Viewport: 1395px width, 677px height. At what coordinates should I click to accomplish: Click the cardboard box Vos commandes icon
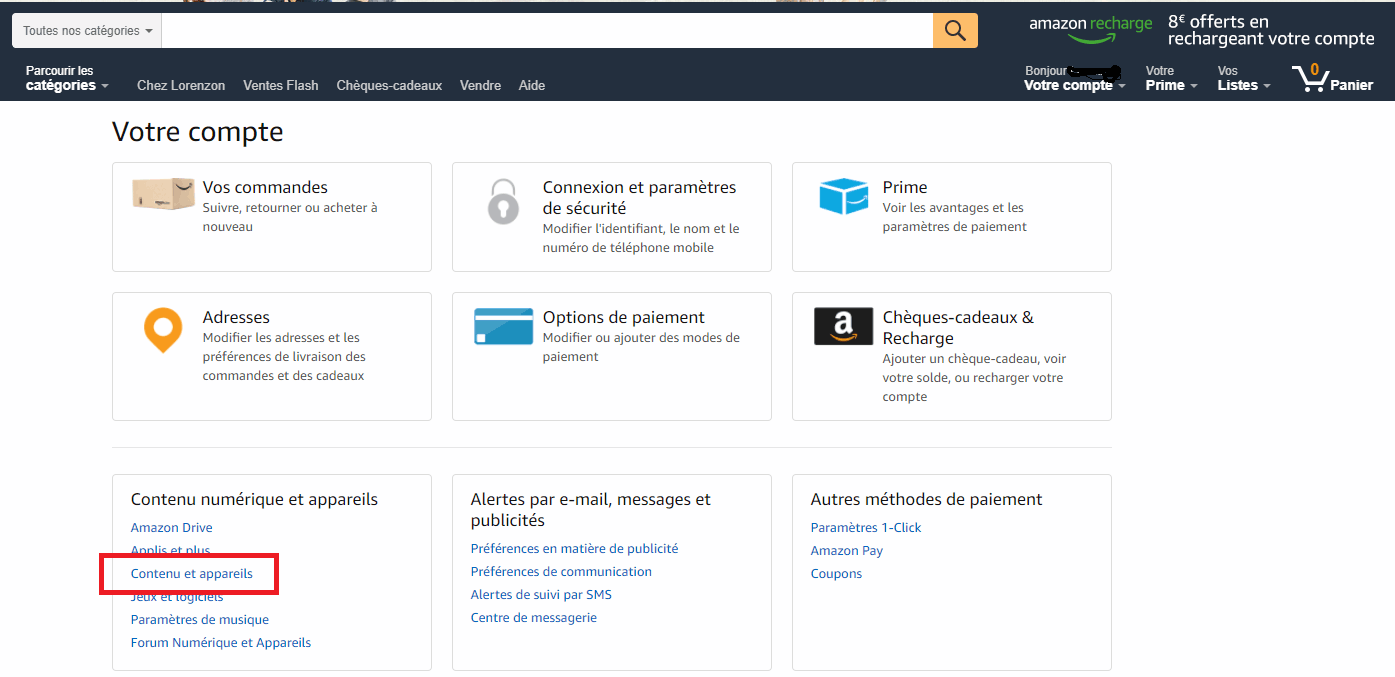pos(163,194)
